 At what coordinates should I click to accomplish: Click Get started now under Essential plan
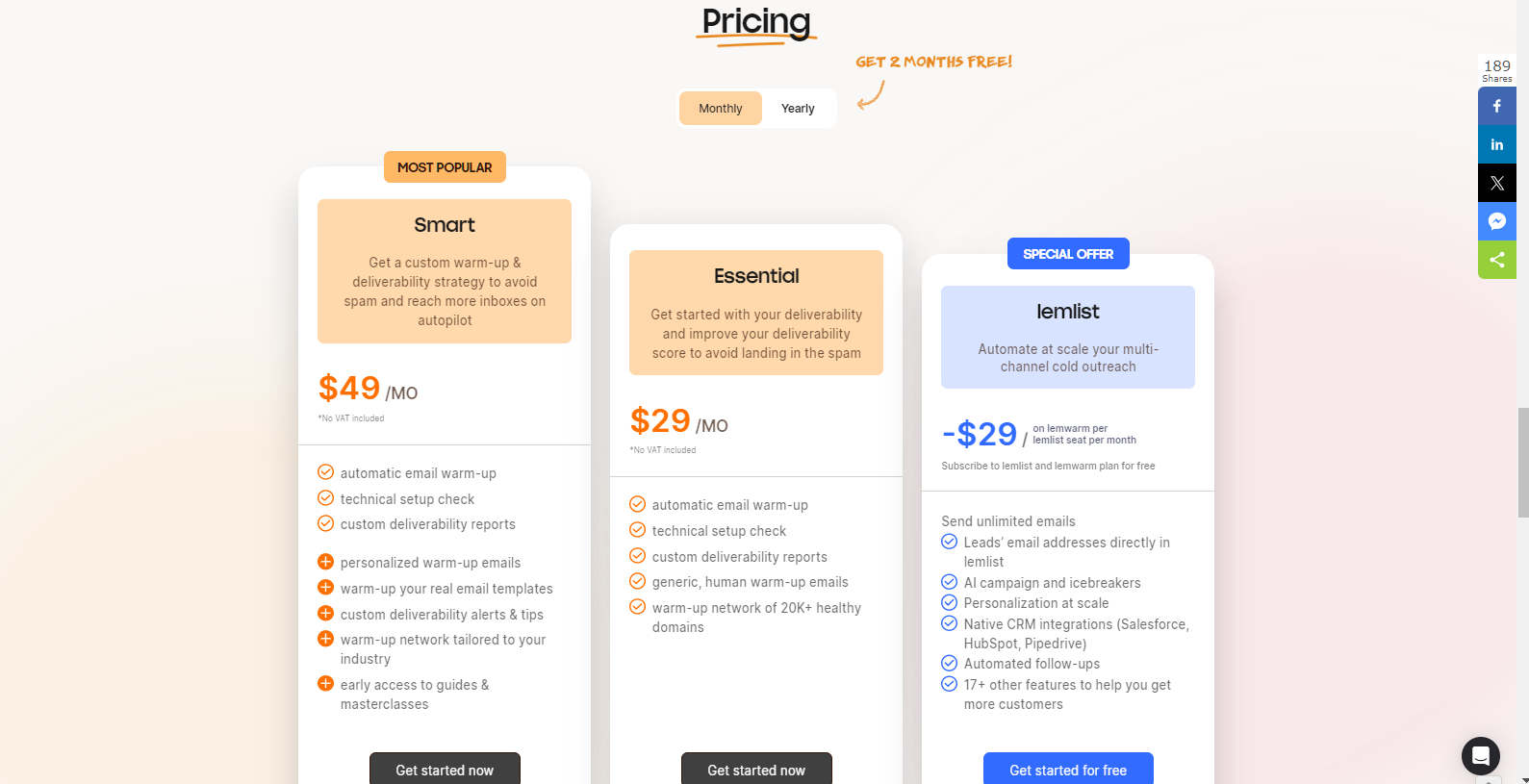tap(756, 770)
